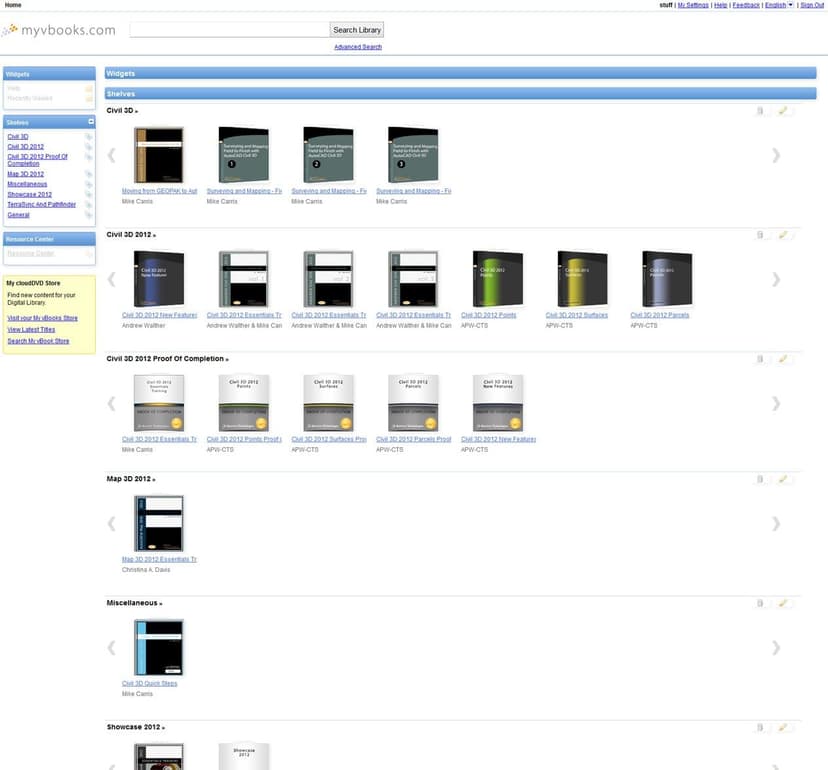Open Search My vBook Store link
The width and height of the screenshot is (828, 770).
pyautogui.click(x=38, y=341)
